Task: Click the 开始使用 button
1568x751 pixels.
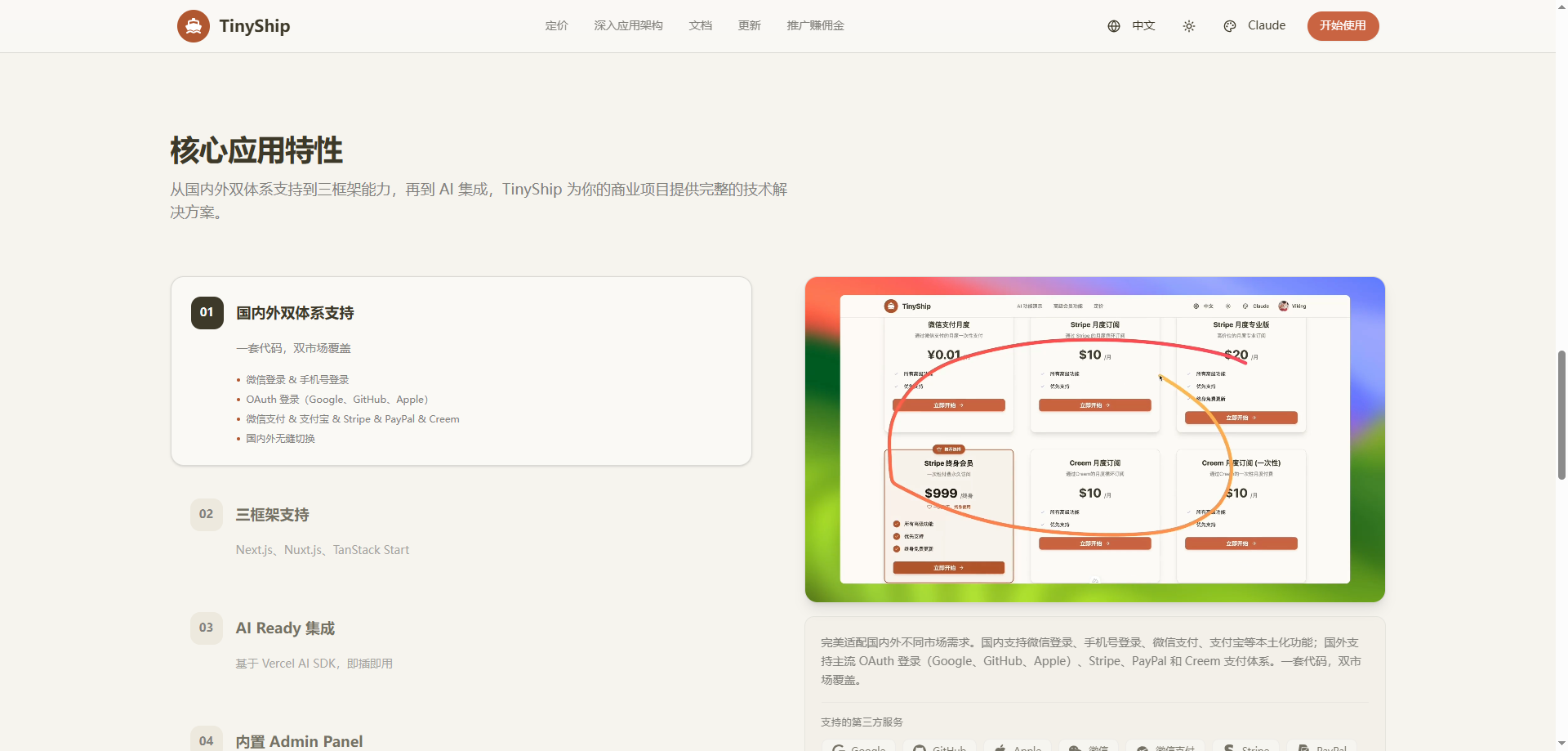Action: [x=1343, y=26]
